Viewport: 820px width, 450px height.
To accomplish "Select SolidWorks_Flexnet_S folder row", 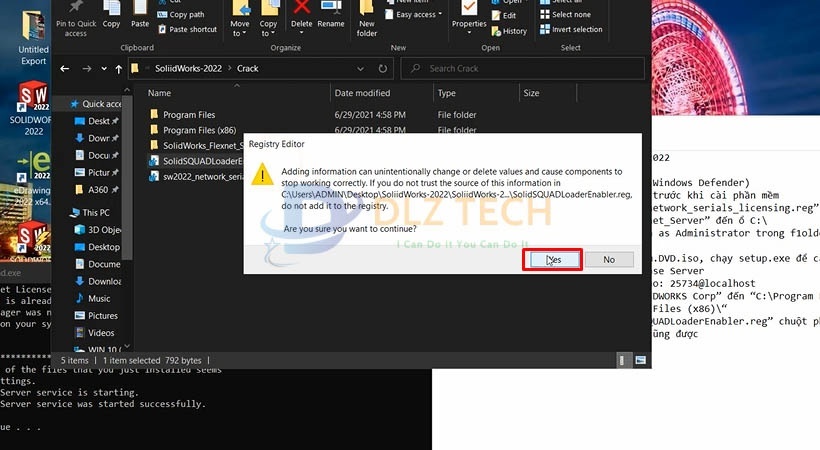I will (197, 145).
